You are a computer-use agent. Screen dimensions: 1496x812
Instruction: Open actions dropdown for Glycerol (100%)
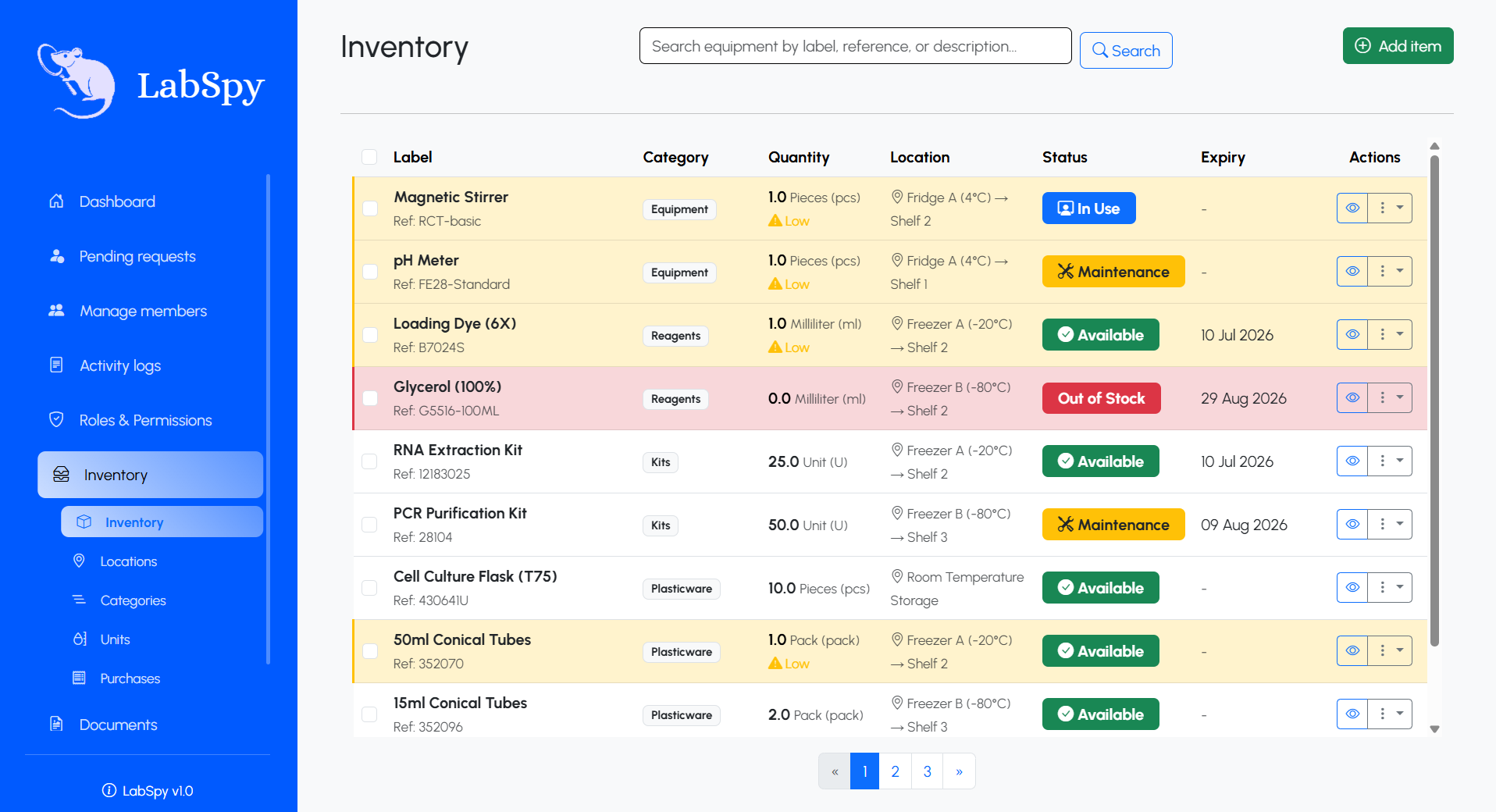pos(1390,397)
